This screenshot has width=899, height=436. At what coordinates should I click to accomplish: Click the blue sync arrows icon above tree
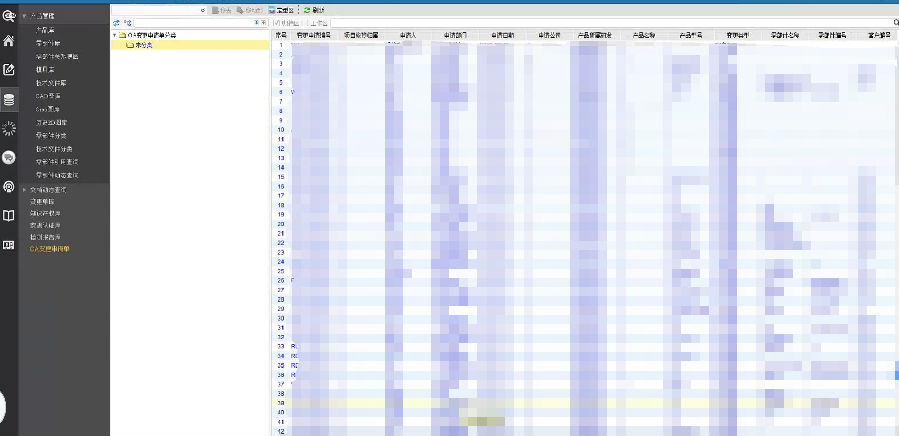(116, 22)
